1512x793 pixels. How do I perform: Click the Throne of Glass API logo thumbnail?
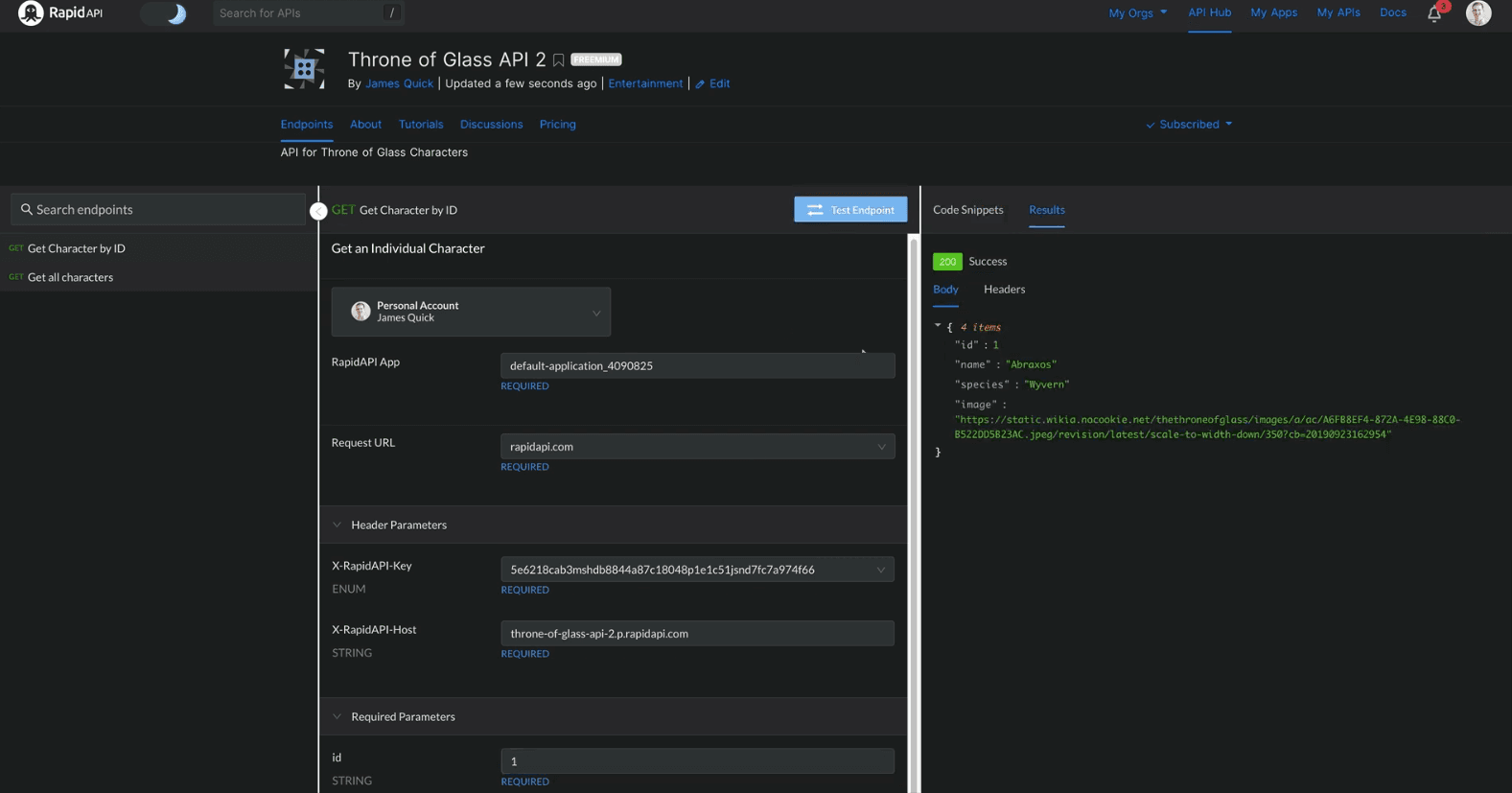click(x=304, y=69)
